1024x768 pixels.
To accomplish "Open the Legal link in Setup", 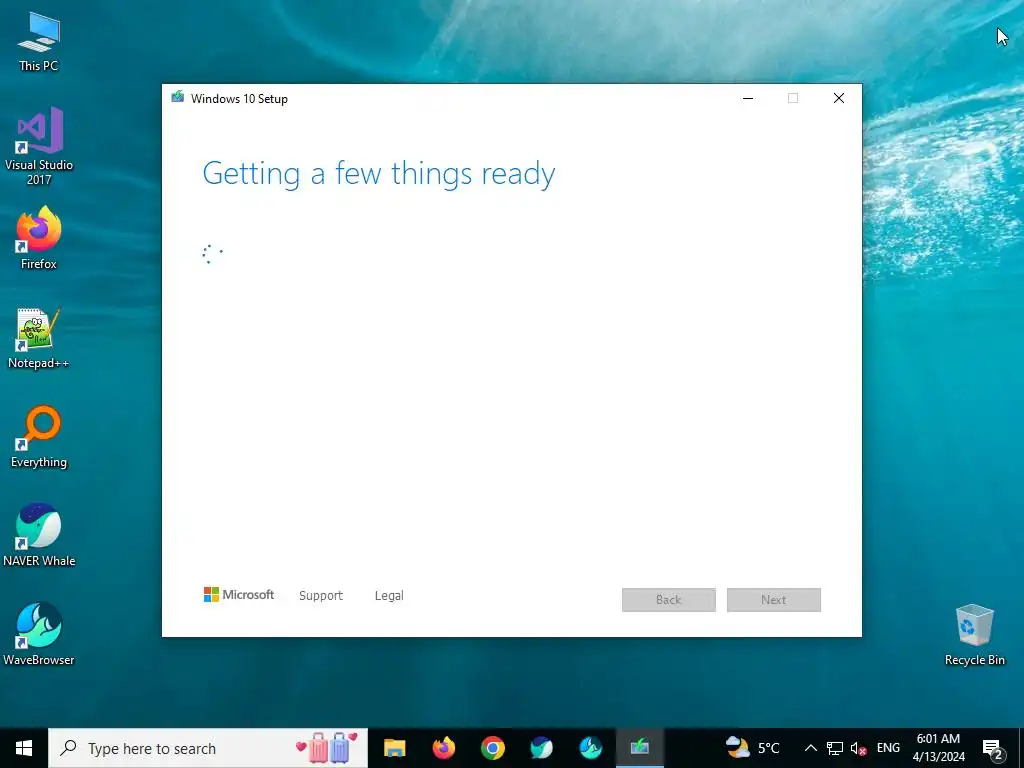I will click(x=389, y=596).
